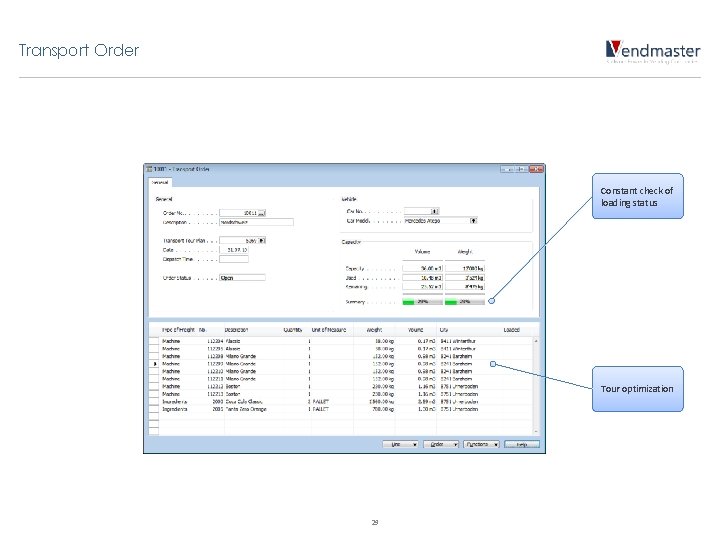Viewport: 720px width, 540px height.
Task: Click the Remaining Volume value field
Action: pos(422,287)
